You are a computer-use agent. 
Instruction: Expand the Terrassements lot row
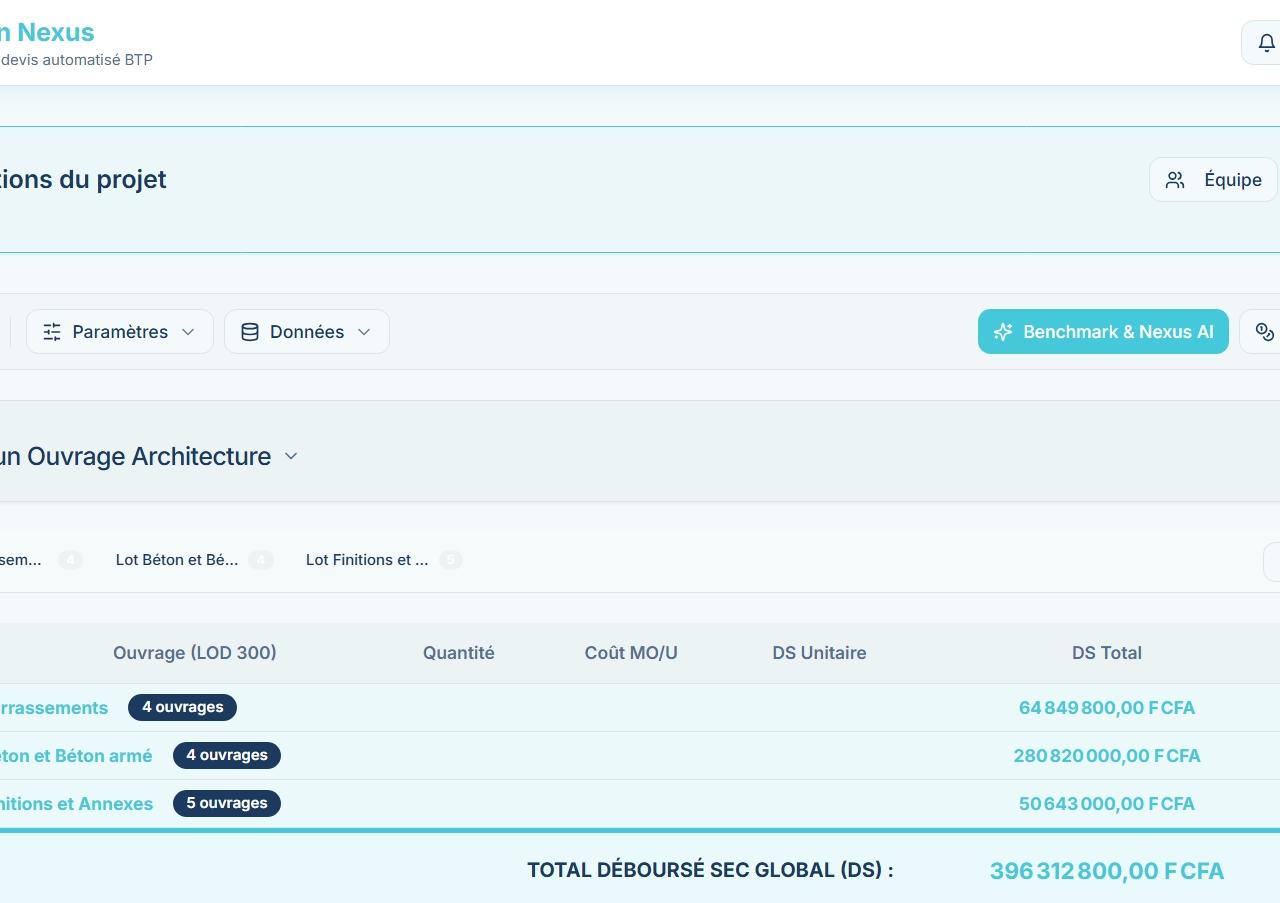(640, 708)
